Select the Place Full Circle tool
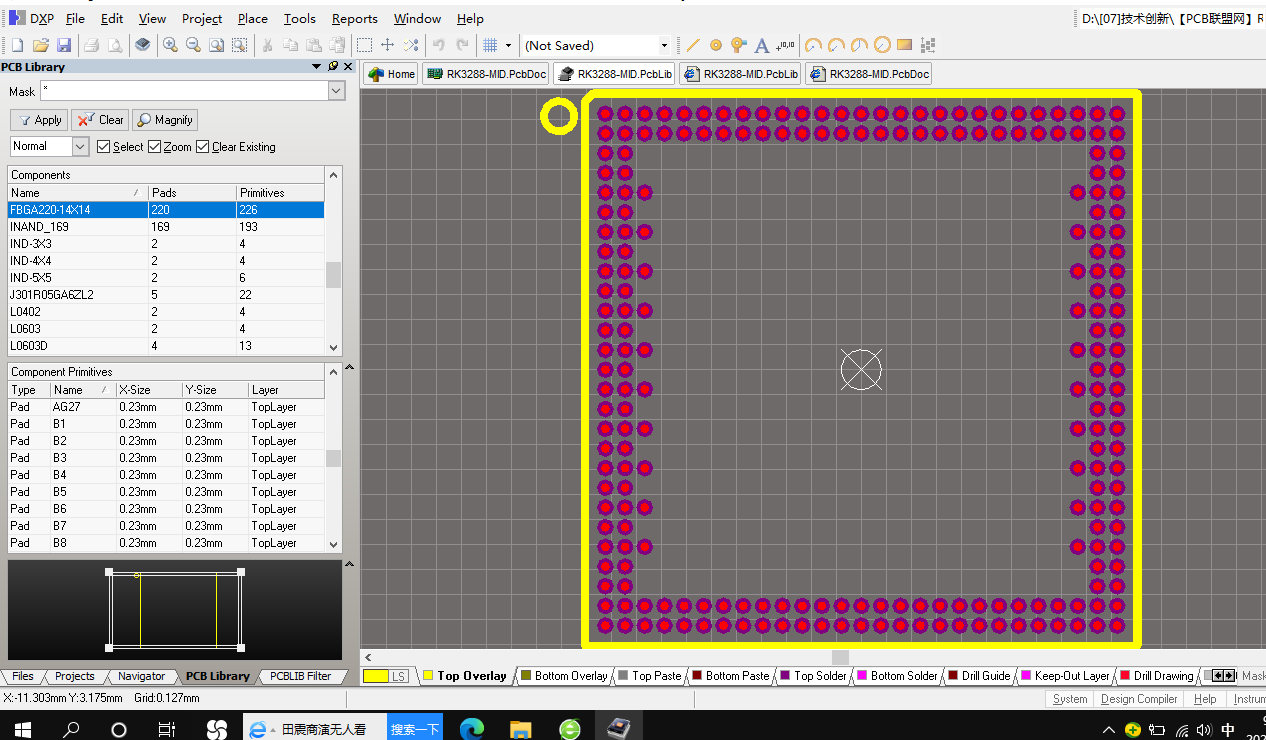 pos(882,45)
